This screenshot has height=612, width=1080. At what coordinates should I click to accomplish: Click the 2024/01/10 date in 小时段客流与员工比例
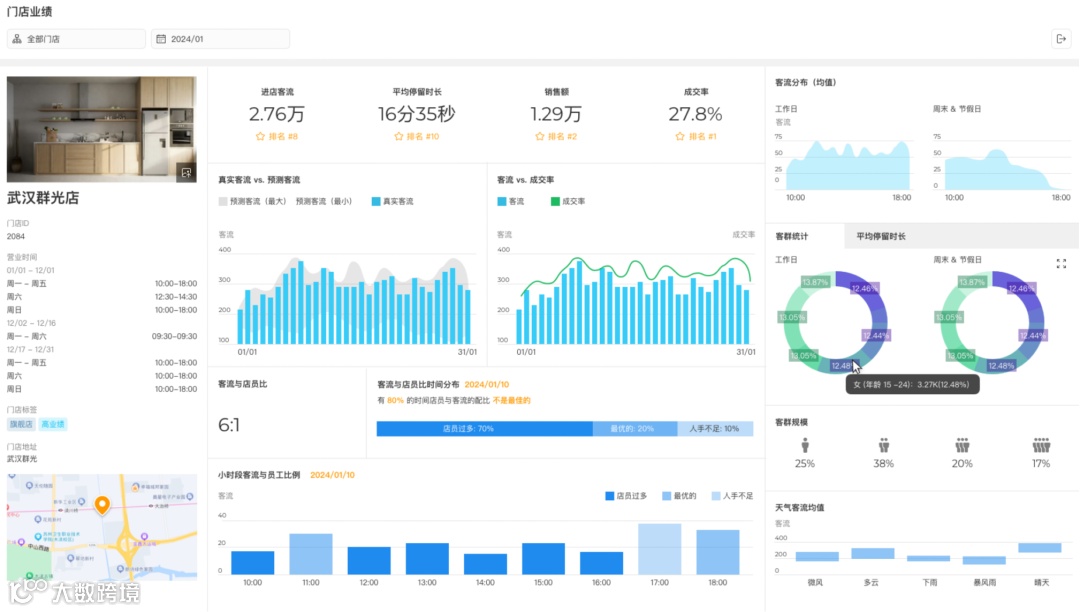[332, 475]
